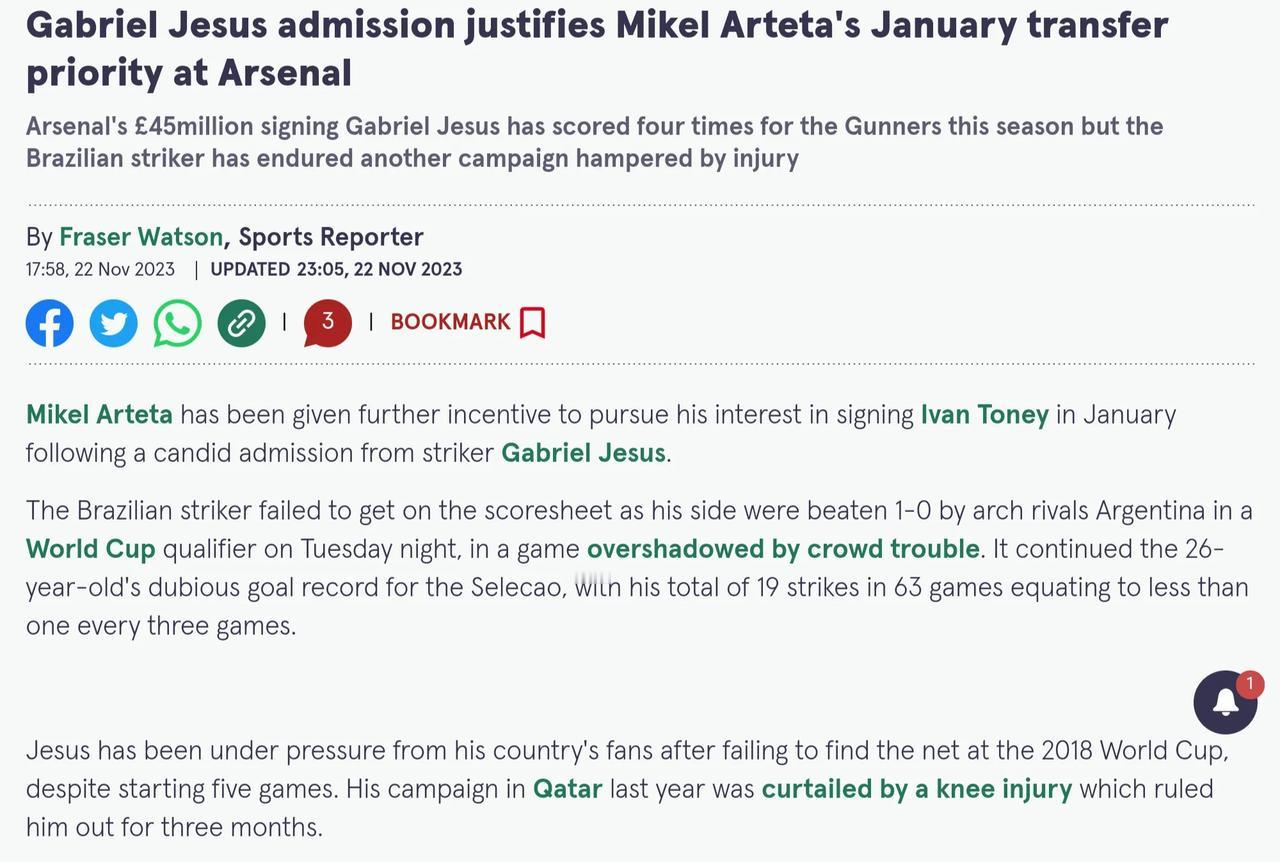Click the BOOKMARK text label
This screenshot has height=862, width=1280.
point(450,322)
